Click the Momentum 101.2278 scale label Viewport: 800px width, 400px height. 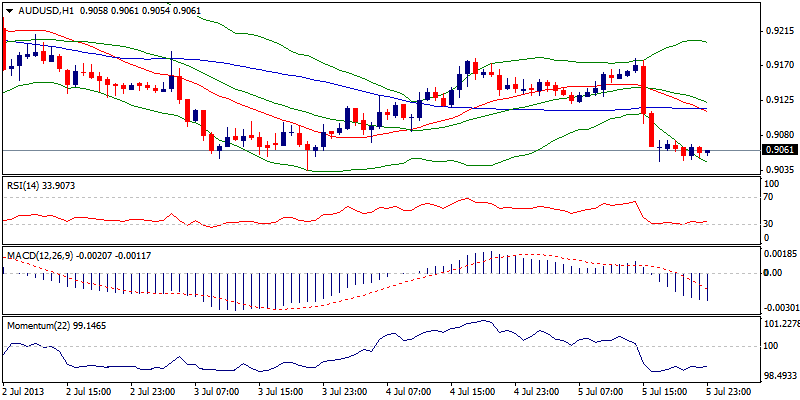pos(781,324)
